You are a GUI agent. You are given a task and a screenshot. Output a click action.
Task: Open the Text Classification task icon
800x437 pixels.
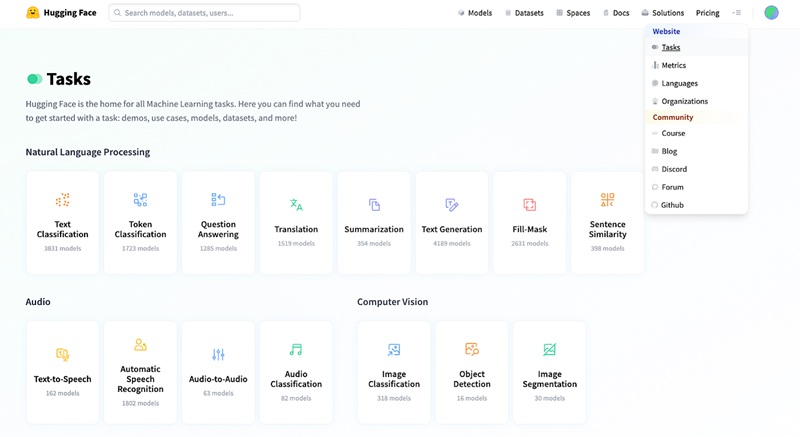point(62,200)
